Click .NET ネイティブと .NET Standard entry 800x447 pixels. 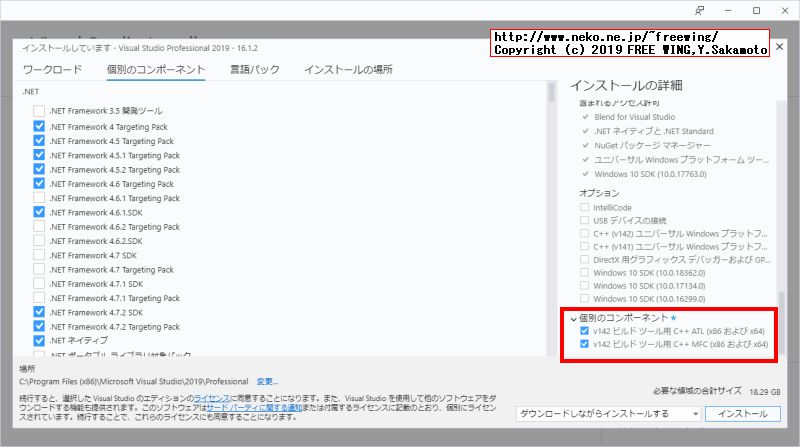(x=654, y=131)
